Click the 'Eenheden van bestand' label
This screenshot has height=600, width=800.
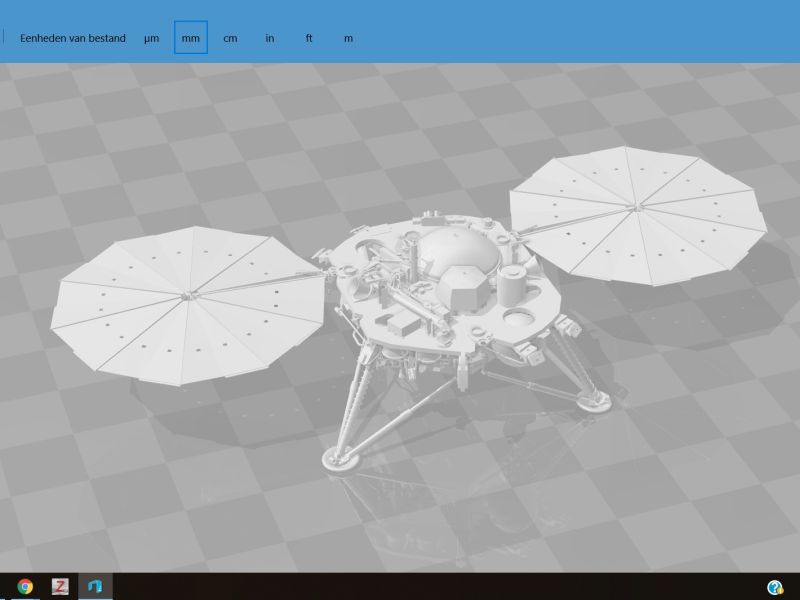(x=73, y=38)
